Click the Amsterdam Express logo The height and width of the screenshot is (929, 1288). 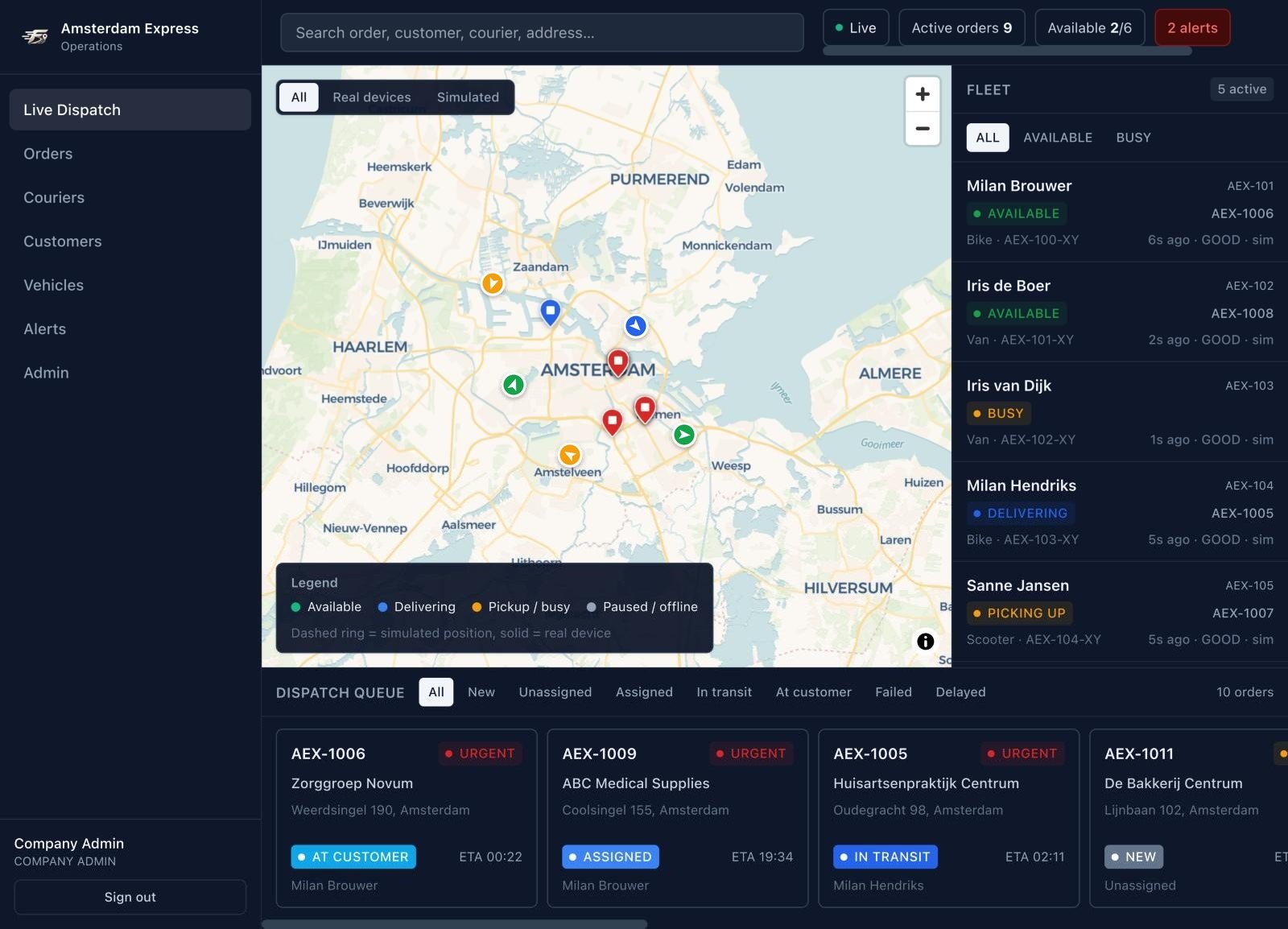[x=35, y=36]
